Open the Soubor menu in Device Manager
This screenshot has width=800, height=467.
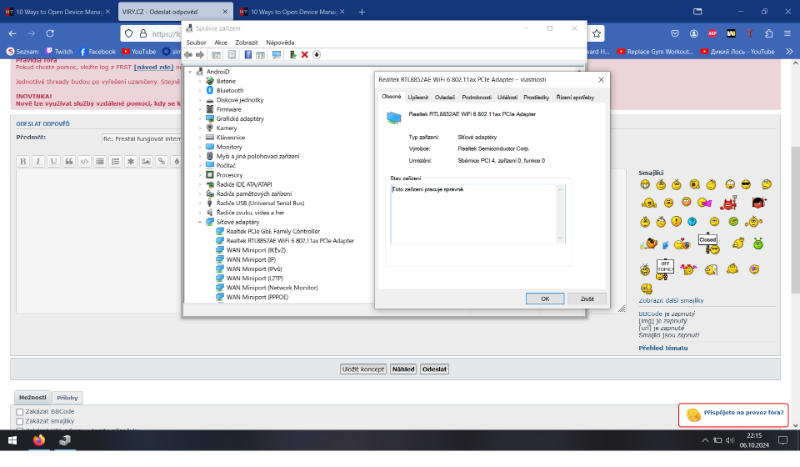coord(196,42)
